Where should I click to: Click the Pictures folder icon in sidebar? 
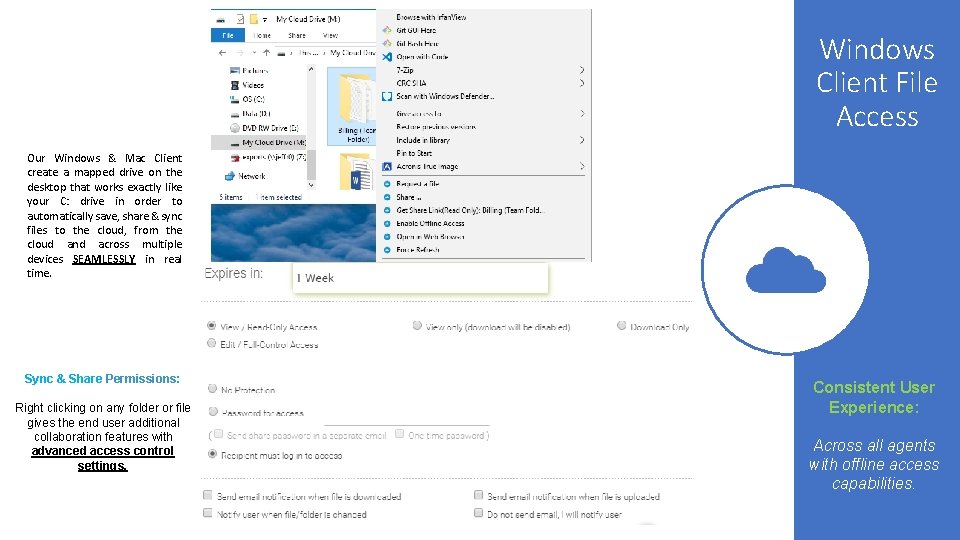coord(234,71)
